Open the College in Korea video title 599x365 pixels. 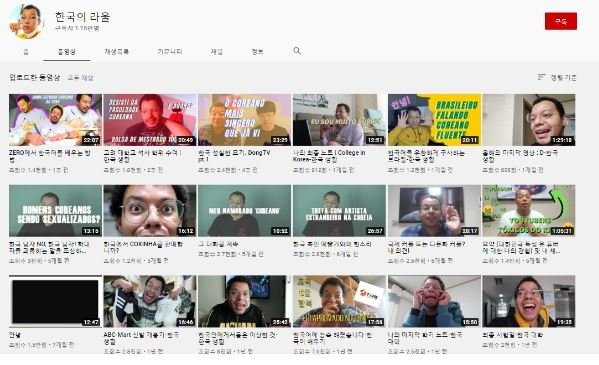(x=329, y=156)
